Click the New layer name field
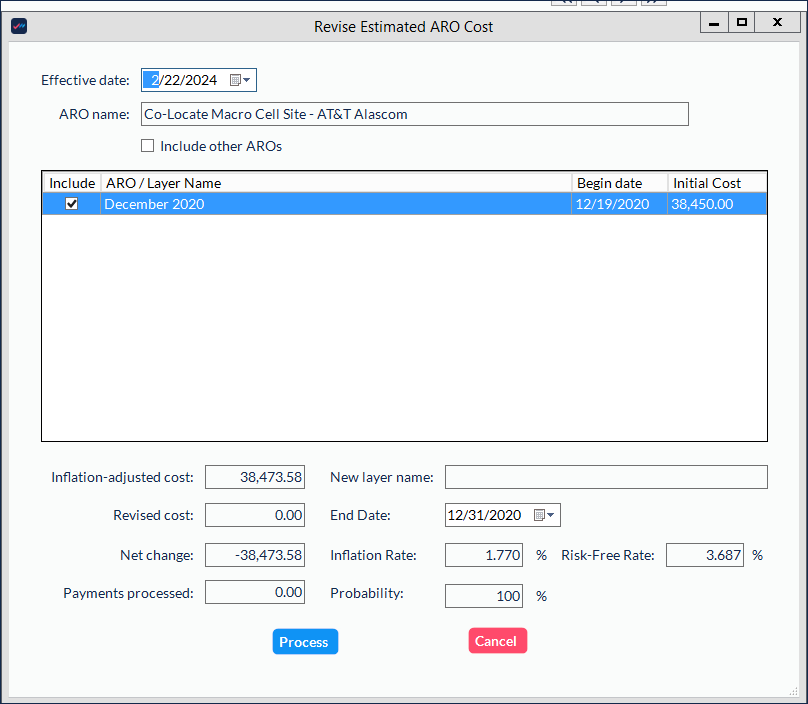Screen dimensions: 808x704 point(606,477)
